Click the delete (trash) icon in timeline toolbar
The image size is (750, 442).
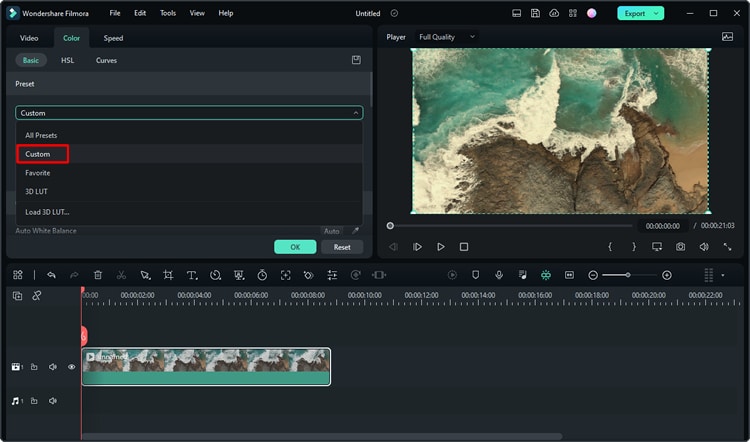coord(98,275)
